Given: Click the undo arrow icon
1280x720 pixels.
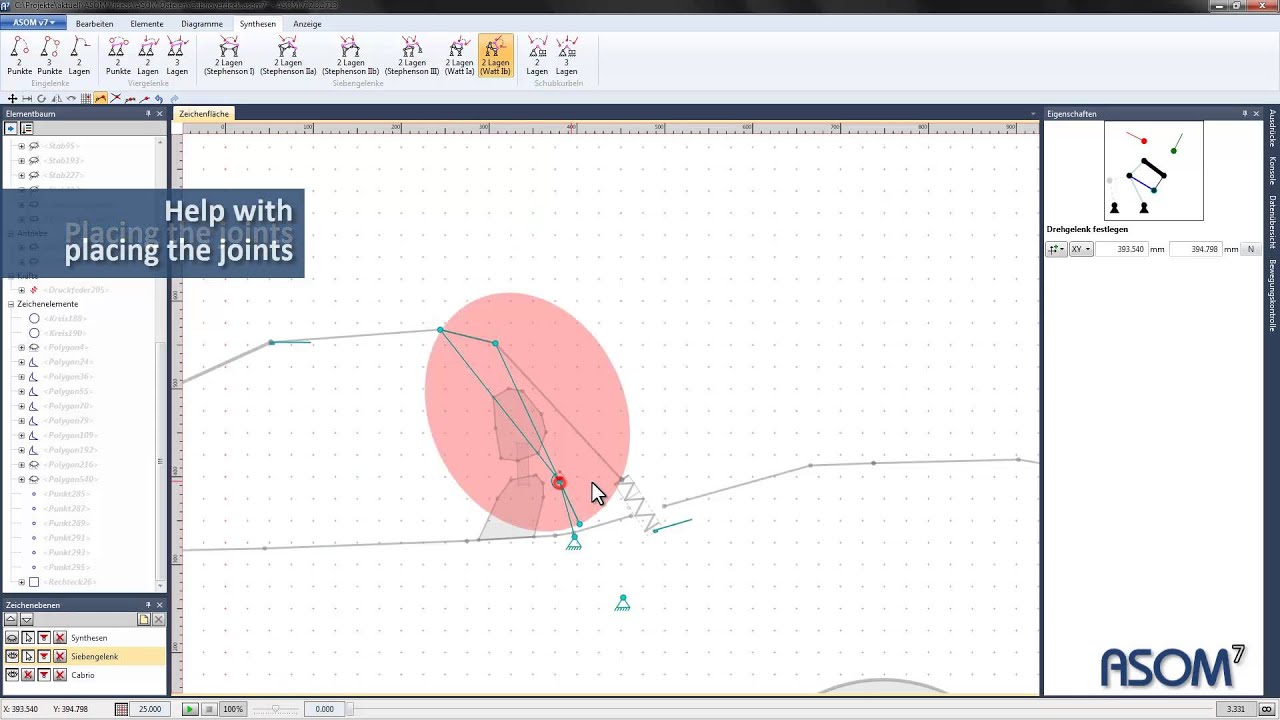Looking at the screenshot, I should [159, 98].
